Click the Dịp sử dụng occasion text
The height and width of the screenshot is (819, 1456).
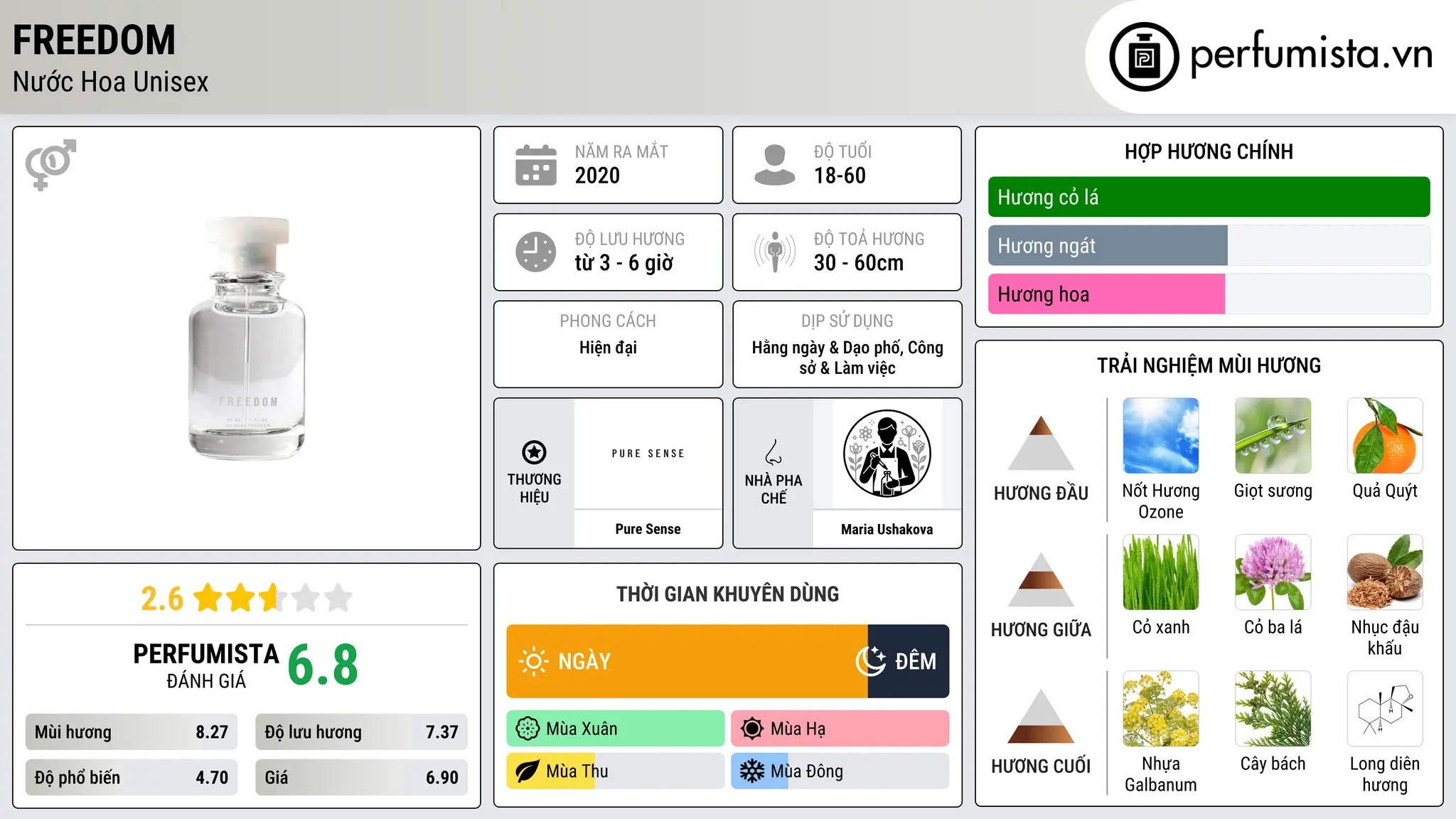click(x=847, y=358)
